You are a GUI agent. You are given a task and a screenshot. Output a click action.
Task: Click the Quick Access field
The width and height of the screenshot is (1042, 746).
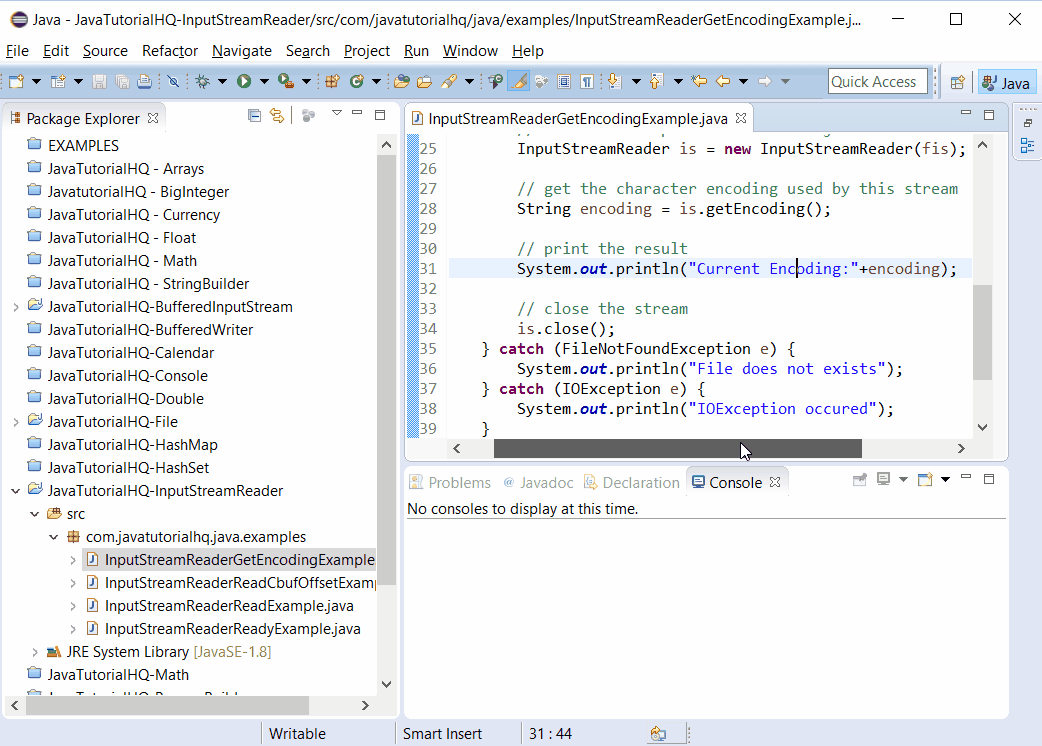(x=877, y=81)
